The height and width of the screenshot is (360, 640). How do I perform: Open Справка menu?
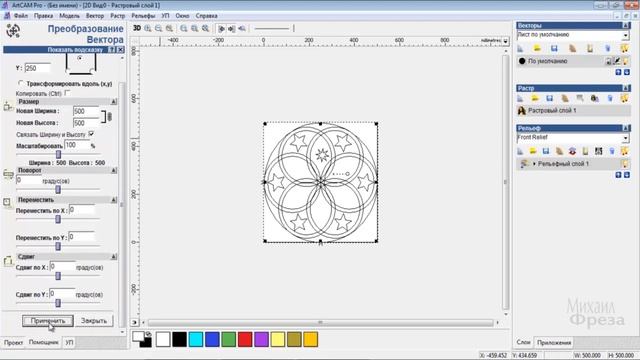click(207, 16)
